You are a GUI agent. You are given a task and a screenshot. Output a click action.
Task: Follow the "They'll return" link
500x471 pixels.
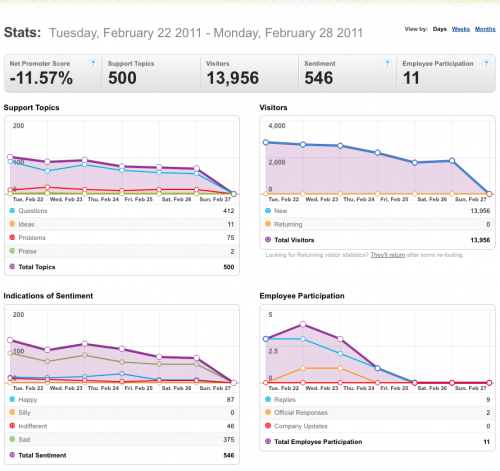(388, 255)
